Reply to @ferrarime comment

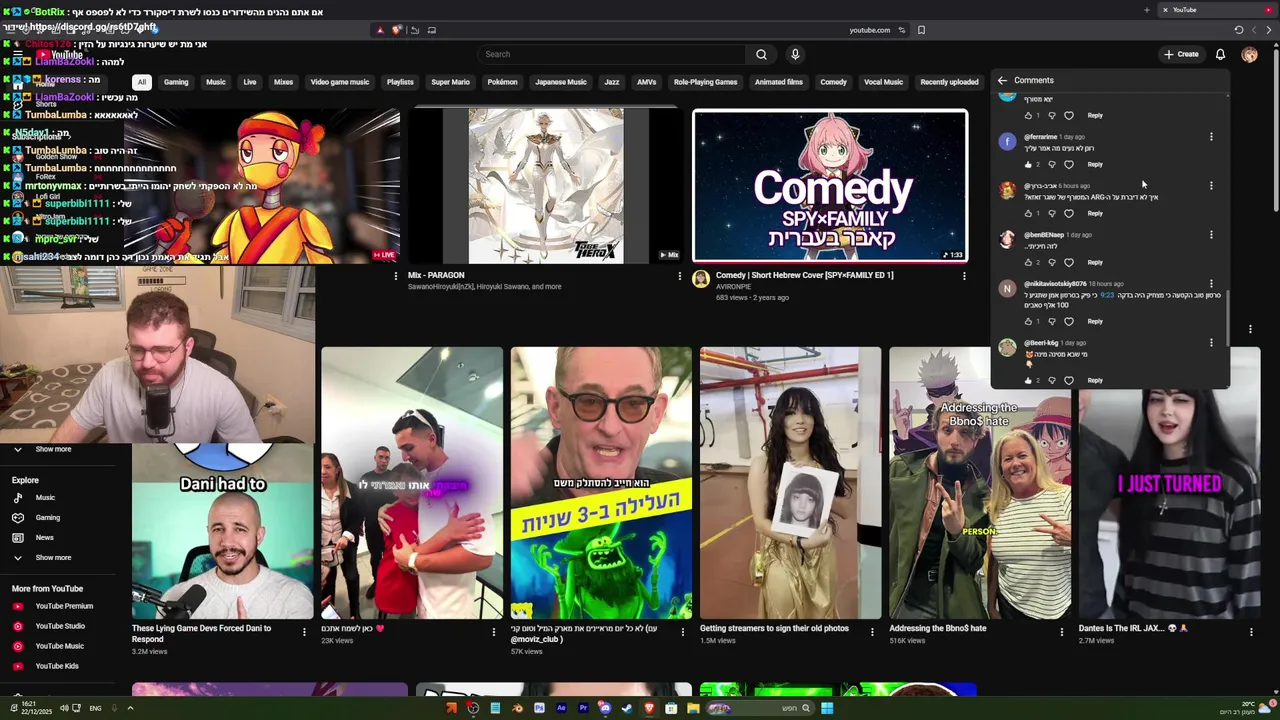(x=1095, y=164)
